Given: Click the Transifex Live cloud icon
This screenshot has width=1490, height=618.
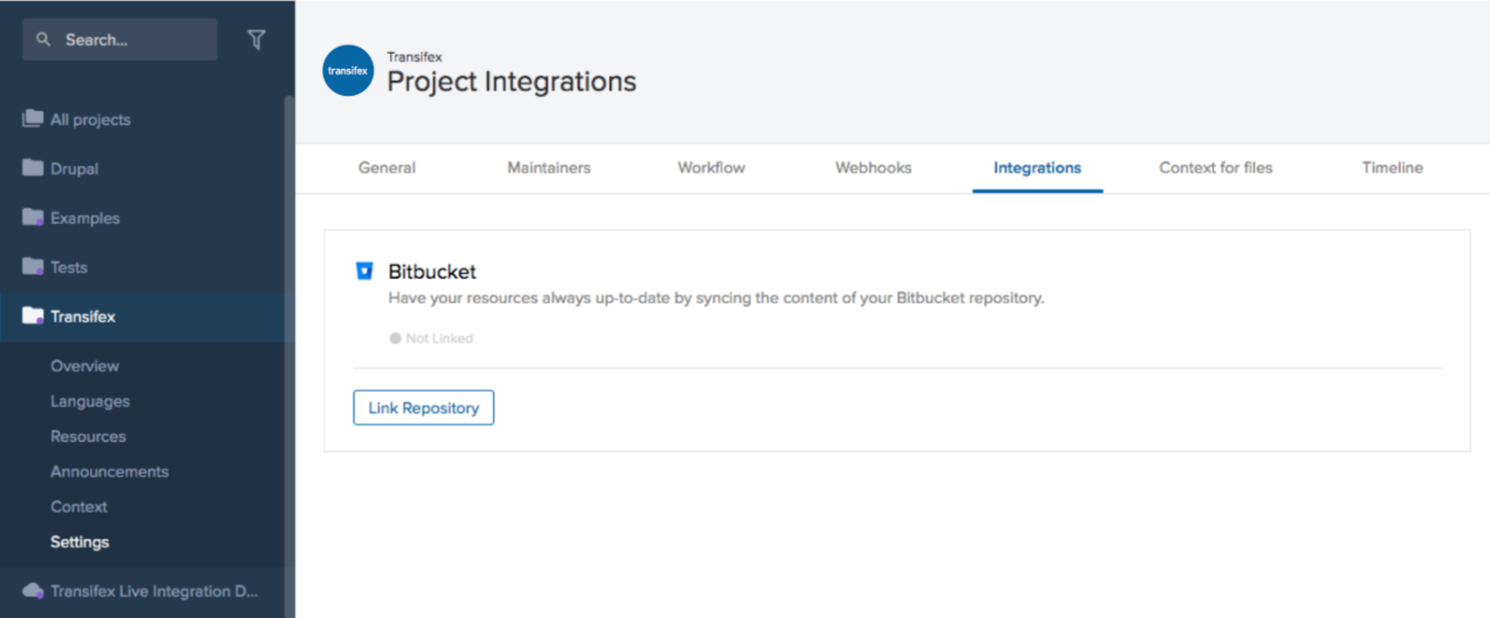Looking at the screenshot, I should (x=33, y=591).
